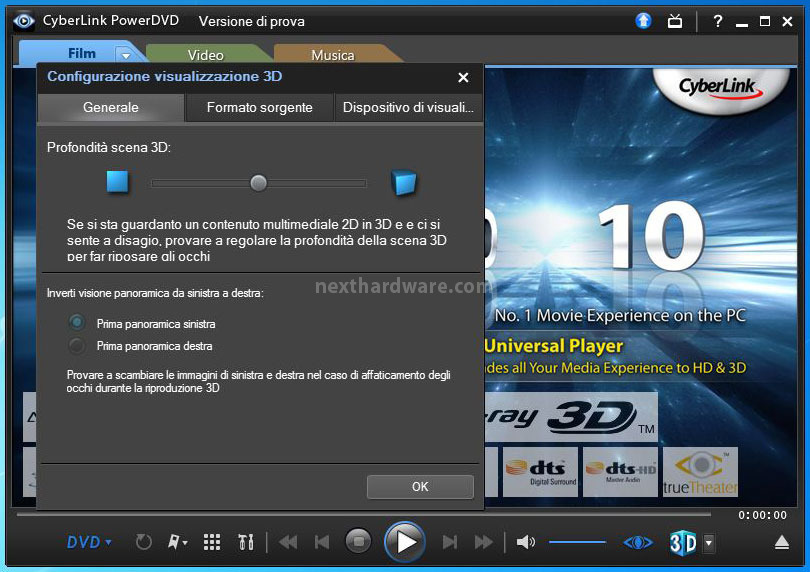810x572 pixels.
Task: Switch to the Film tab
Action: [82, 54]
